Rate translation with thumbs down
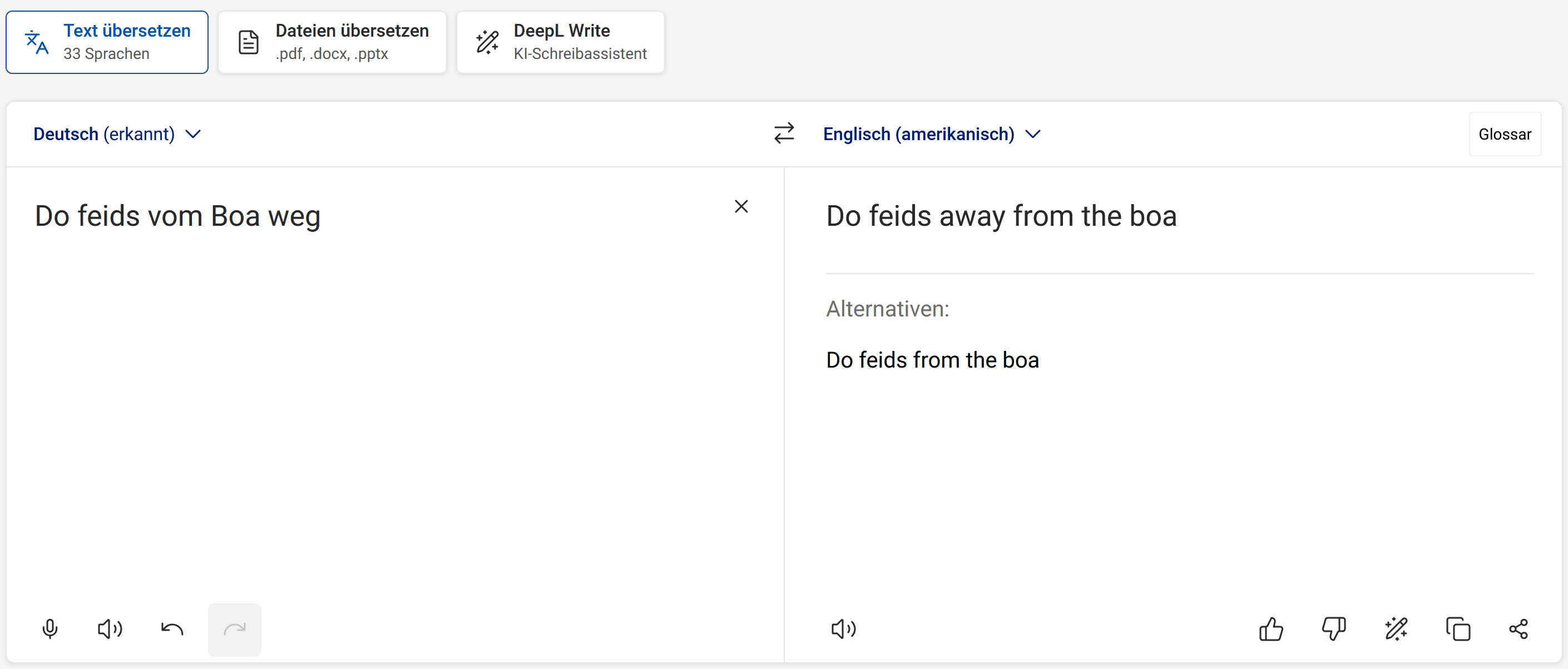The height and width of the screenshot is (669, 1568). click(x=1333, y=629)
